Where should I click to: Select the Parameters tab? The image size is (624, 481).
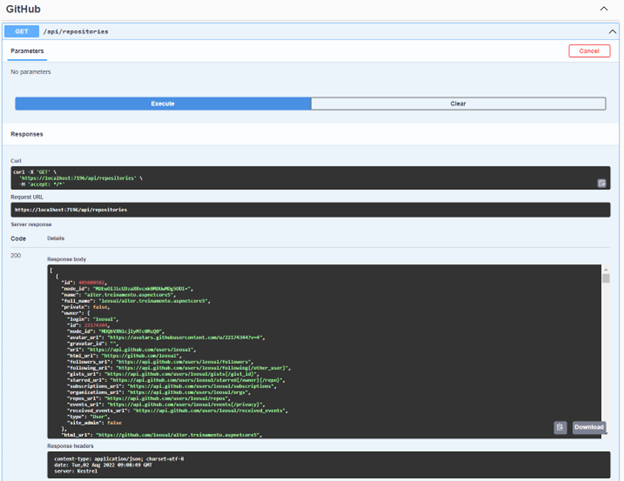27,51
